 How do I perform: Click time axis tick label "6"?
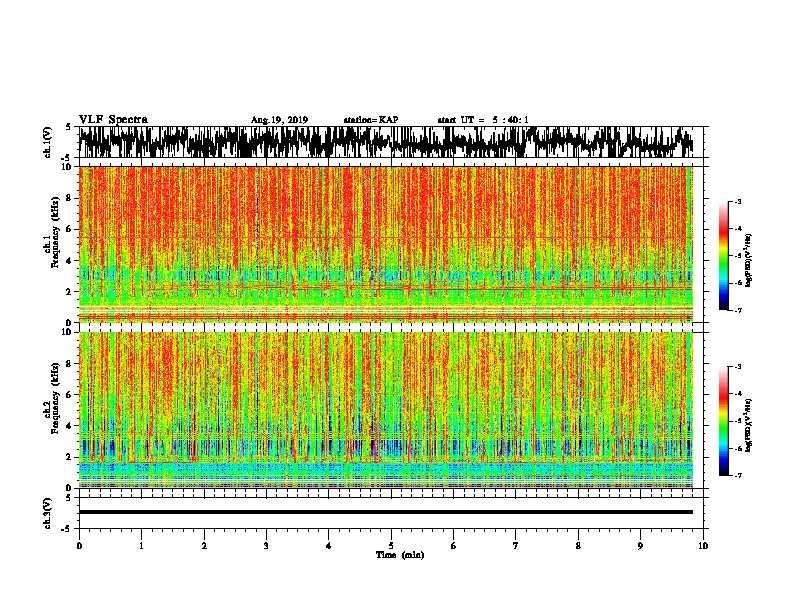[454, 545]
